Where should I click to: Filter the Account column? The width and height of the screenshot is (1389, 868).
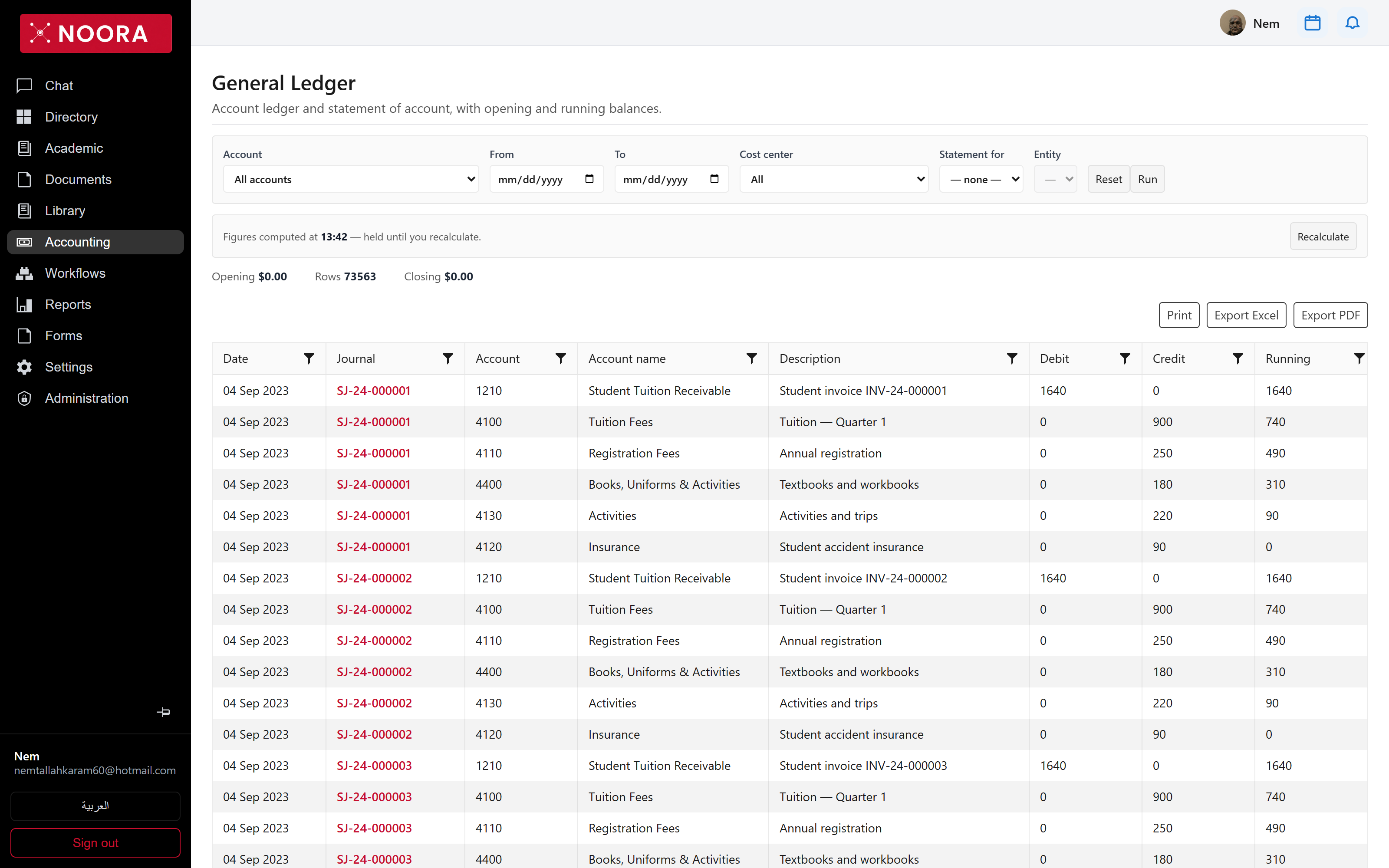pyautogui.click(x=561, y=358)
